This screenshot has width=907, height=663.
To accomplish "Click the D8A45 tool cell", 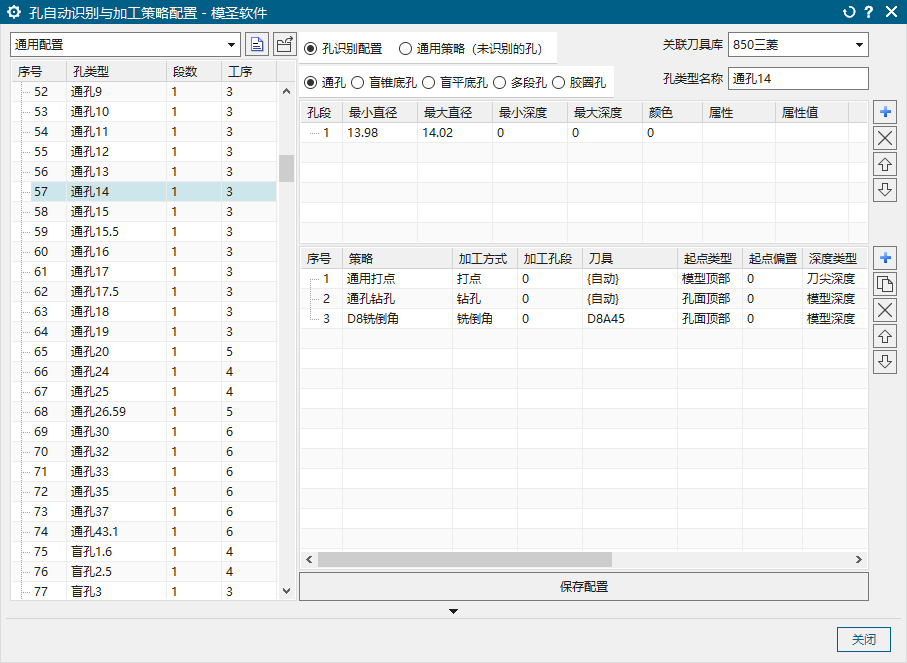I will [630, 319].
